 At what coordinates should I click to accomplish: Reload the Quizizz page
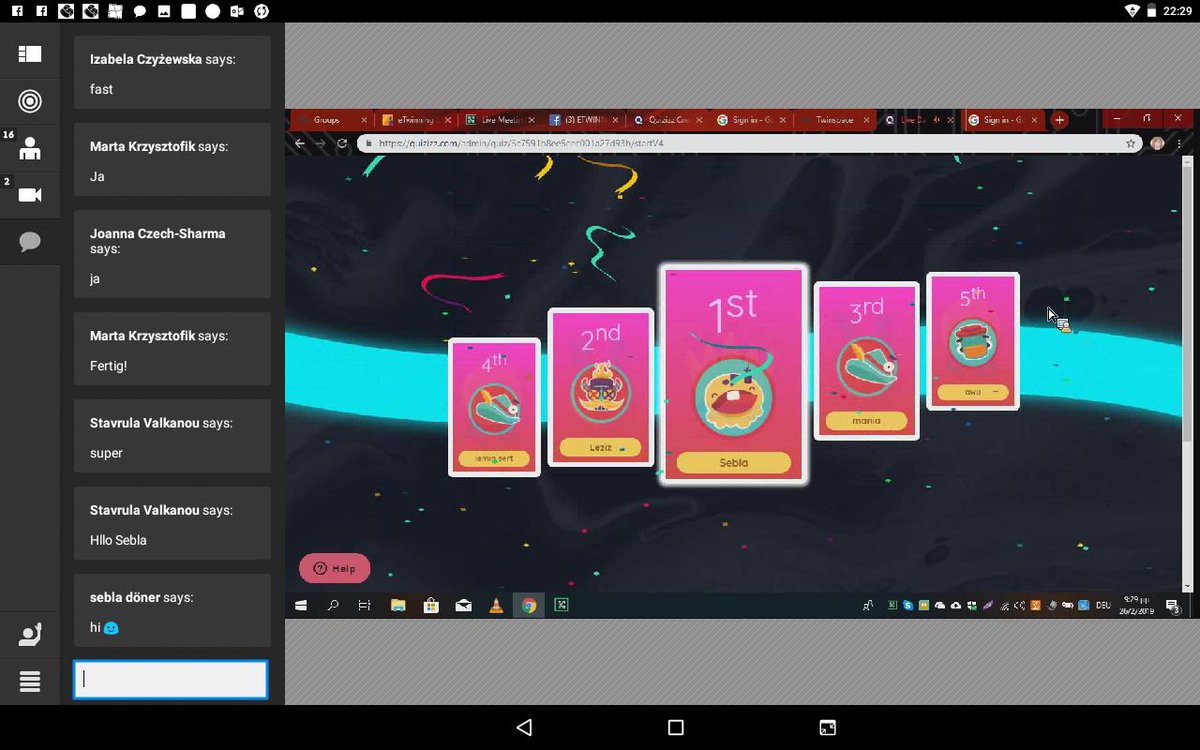[343, 143]
